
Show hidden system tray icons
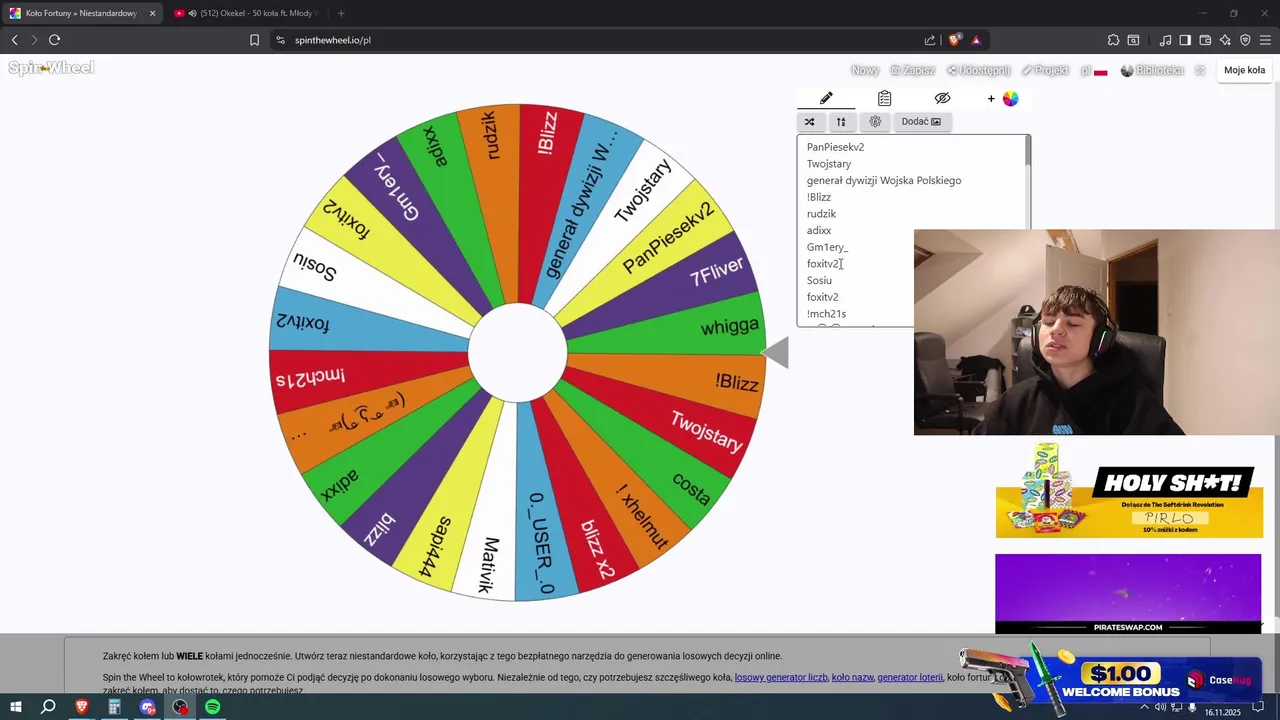click(1144, 707)
